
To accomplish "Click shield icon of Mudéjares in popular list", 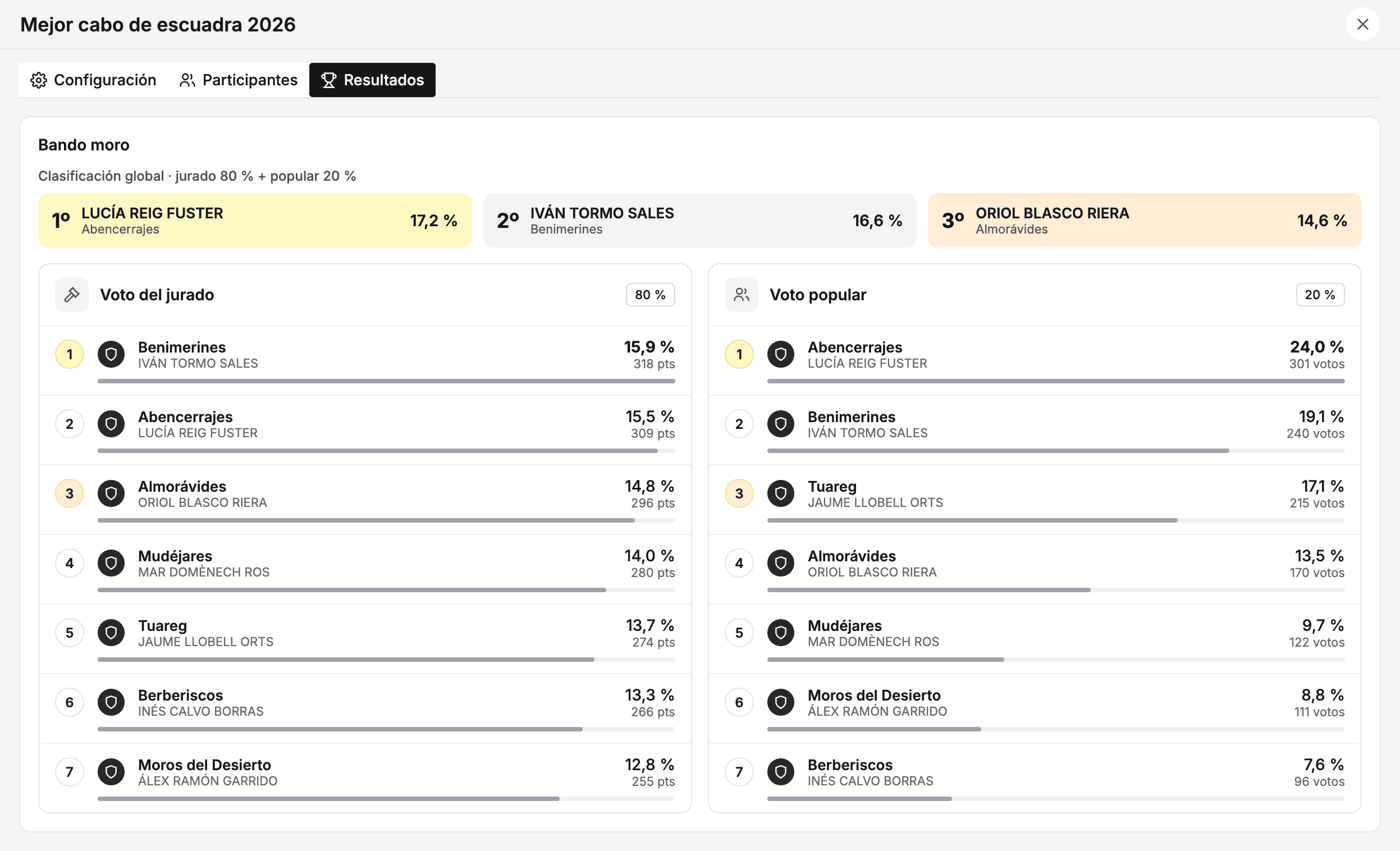I will click(781, 633).
